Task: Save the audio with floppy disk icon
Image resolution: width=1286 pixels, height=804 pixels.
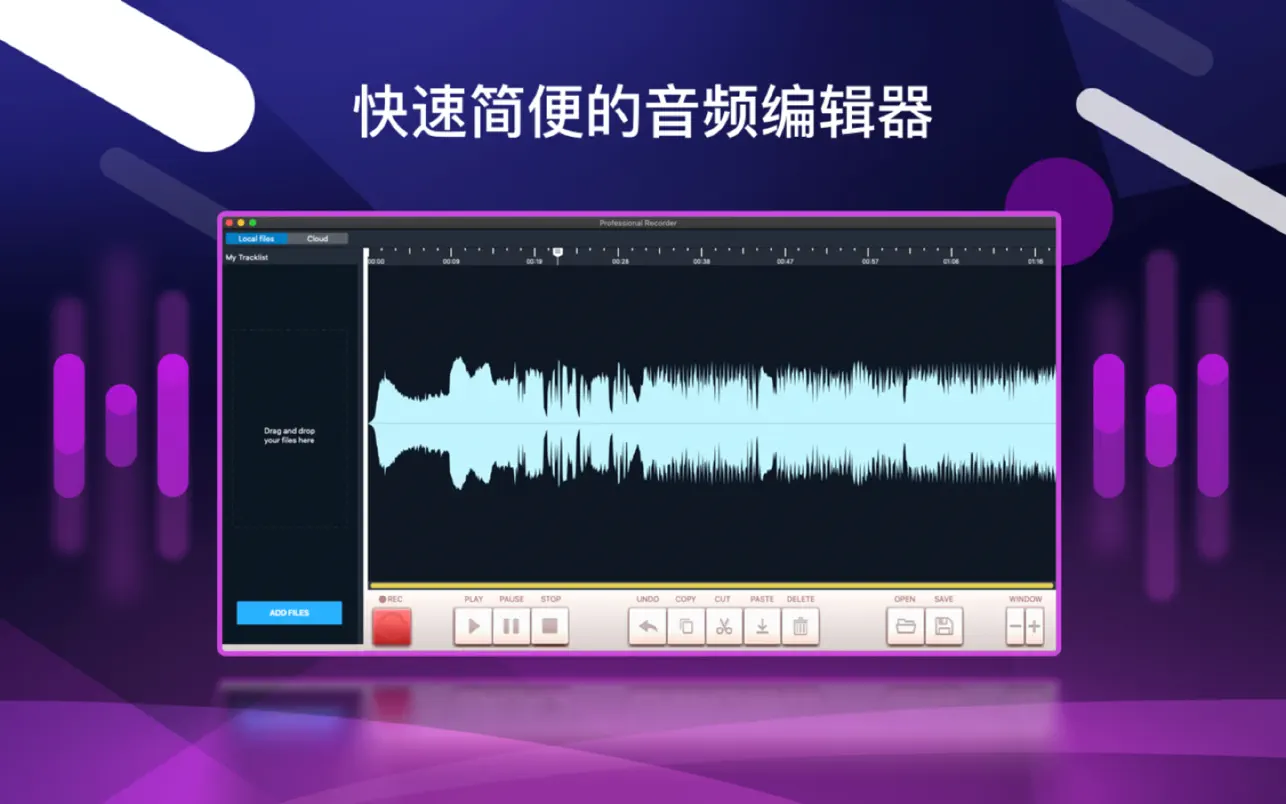Action: click(x=943, y=627)
